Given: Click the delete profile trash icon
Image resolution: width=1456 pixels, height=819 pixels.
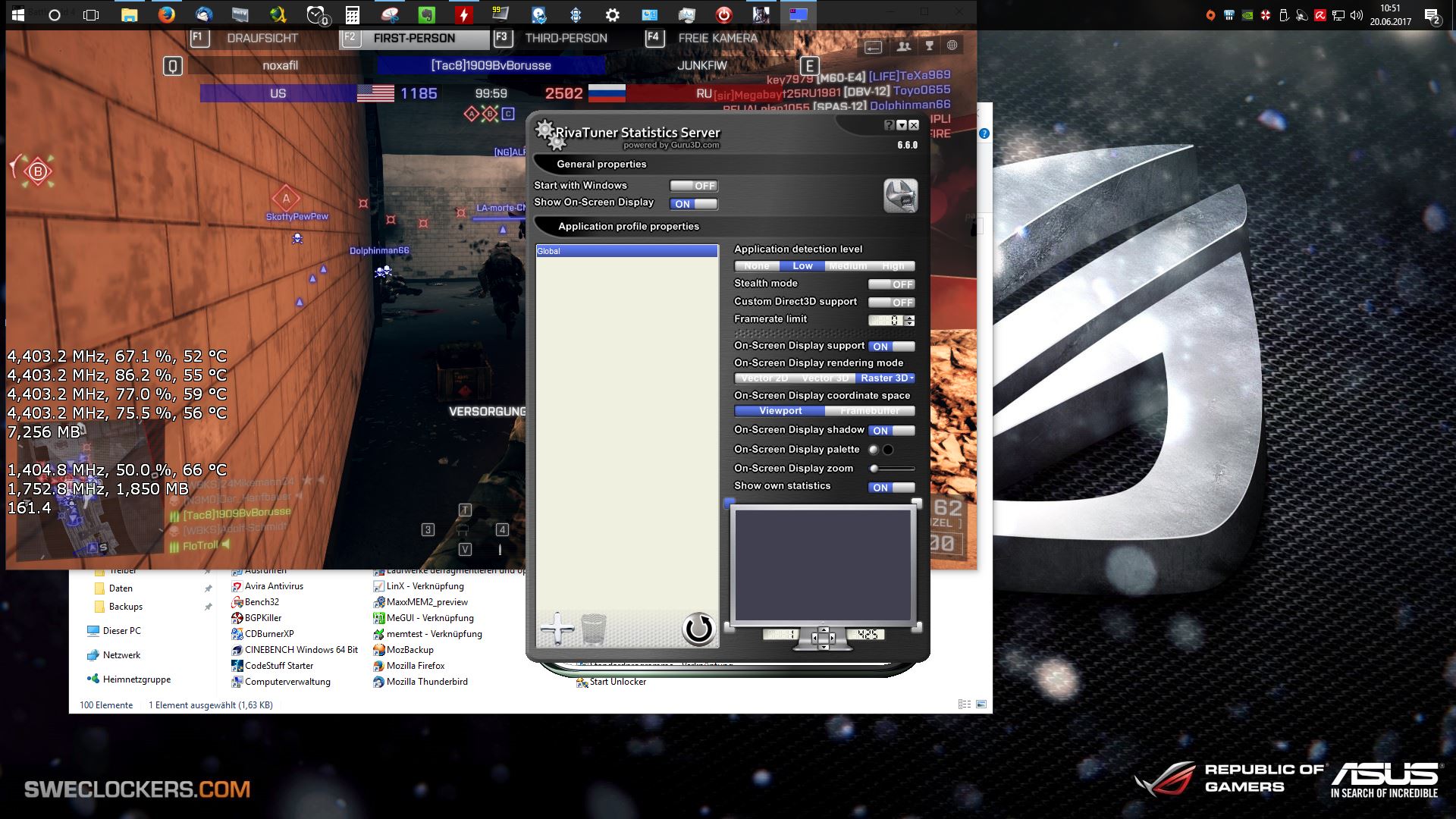Looking at the screenshot, I should tap(594, 629).
